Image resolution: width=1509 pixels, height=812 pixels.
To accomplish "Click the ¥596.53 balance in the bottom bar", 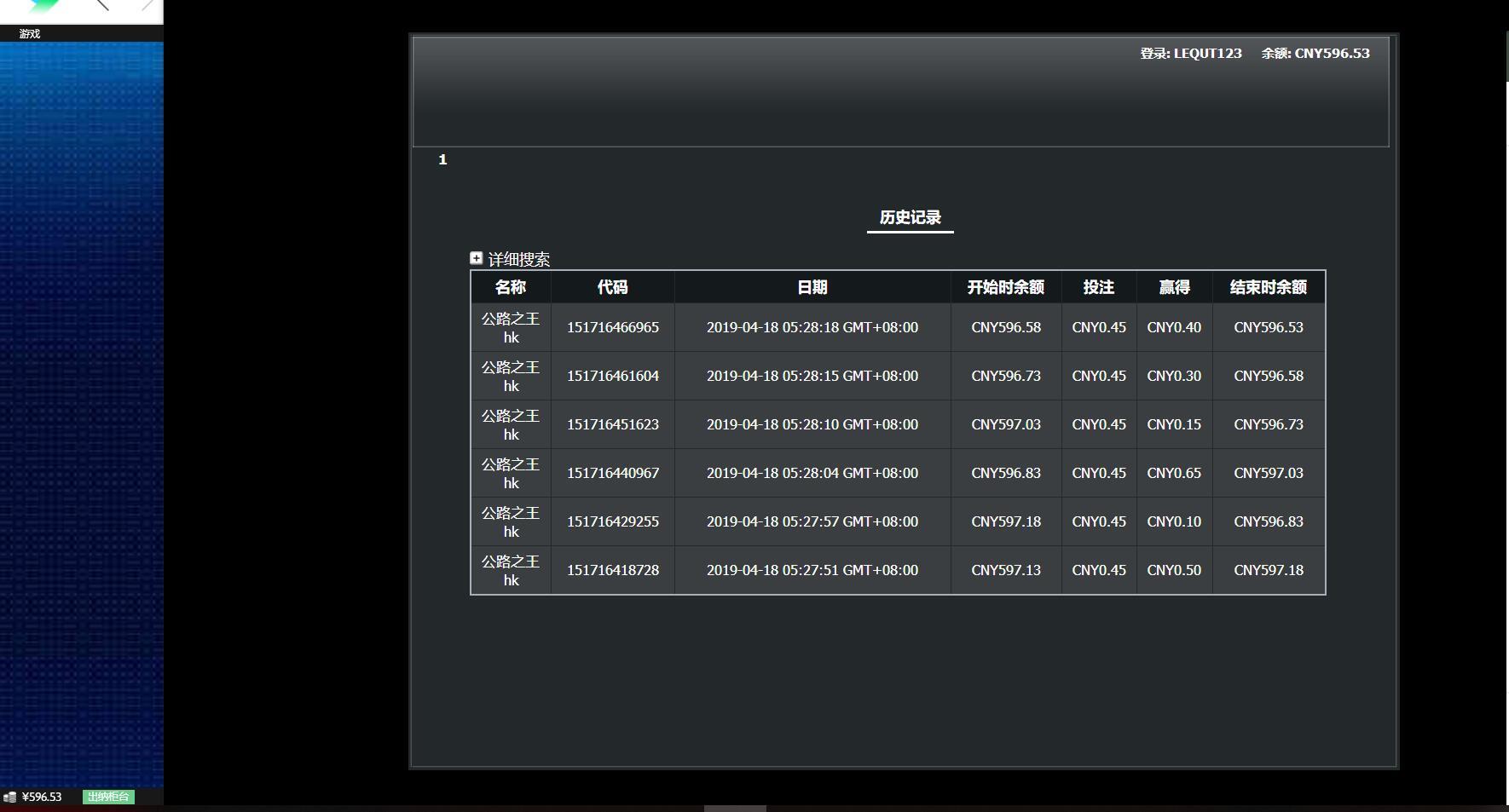I will (x=42, y=797).
